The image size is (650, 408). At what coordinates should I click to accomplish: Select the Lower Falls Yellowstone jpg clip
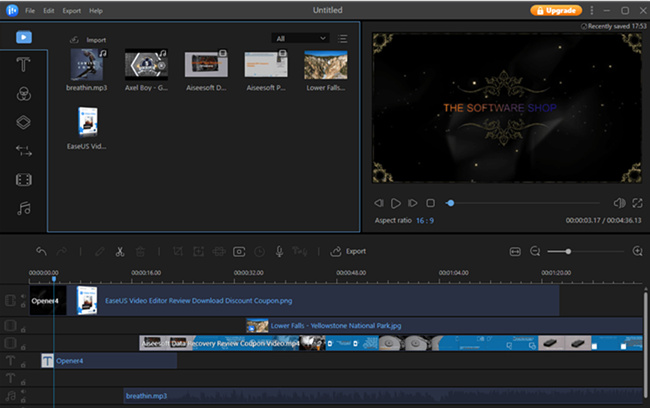click(x=444, y=325)
